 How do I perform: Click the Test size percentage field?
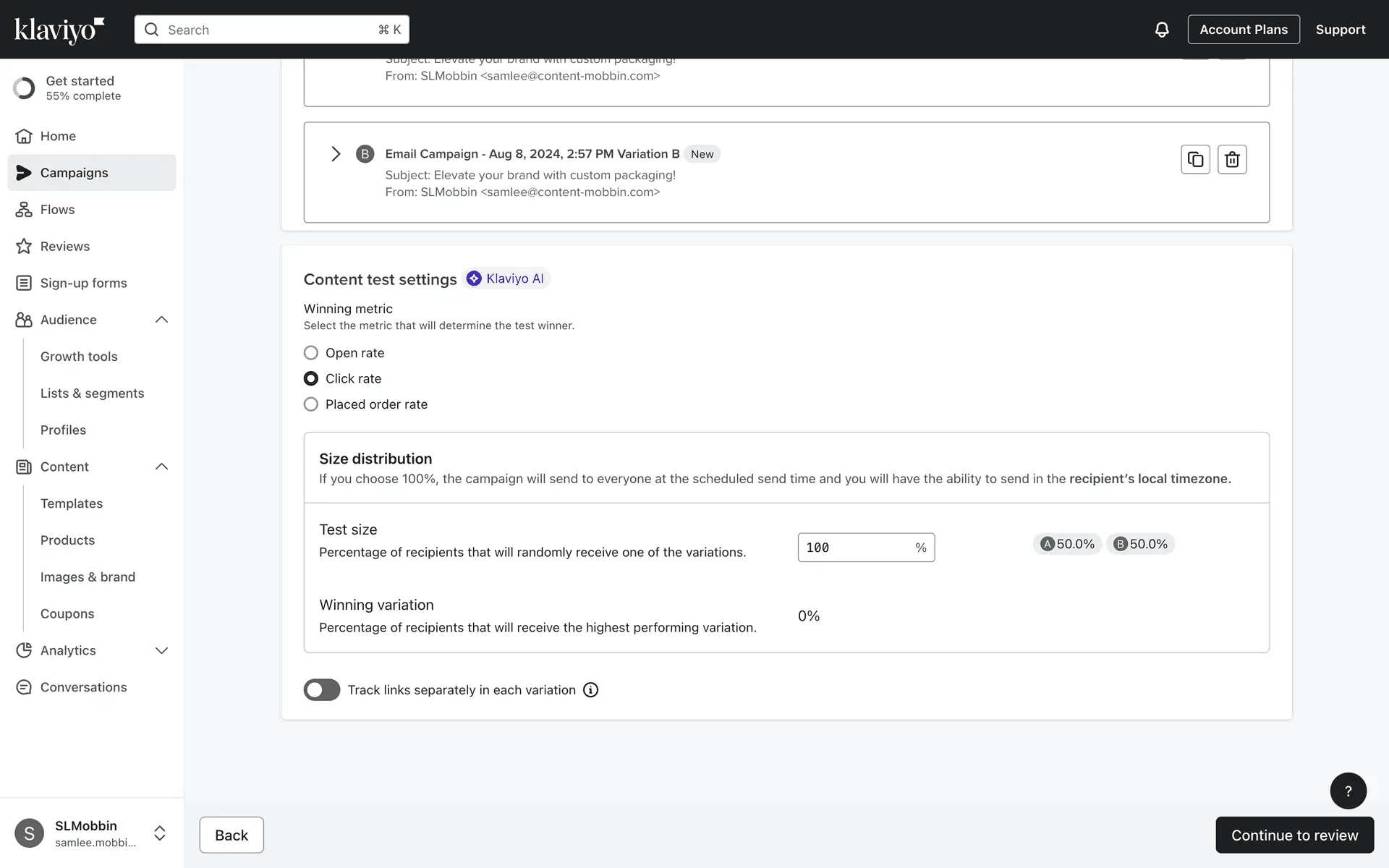click(854, 548)
